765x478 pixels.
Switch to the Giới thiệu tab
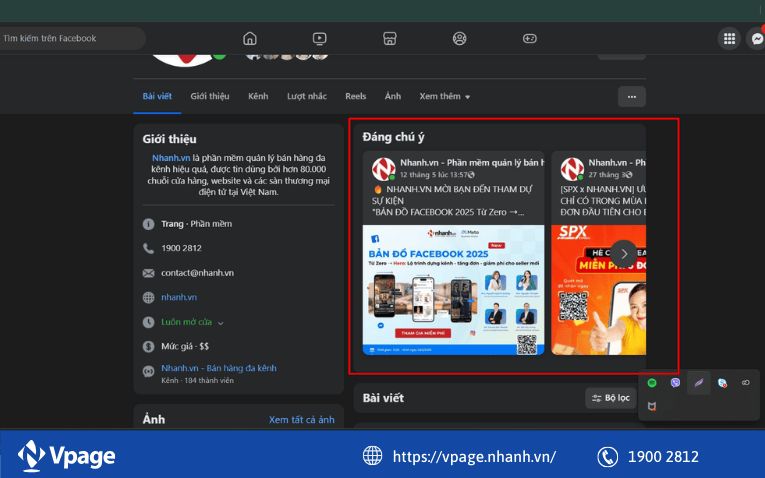(210, 96)
